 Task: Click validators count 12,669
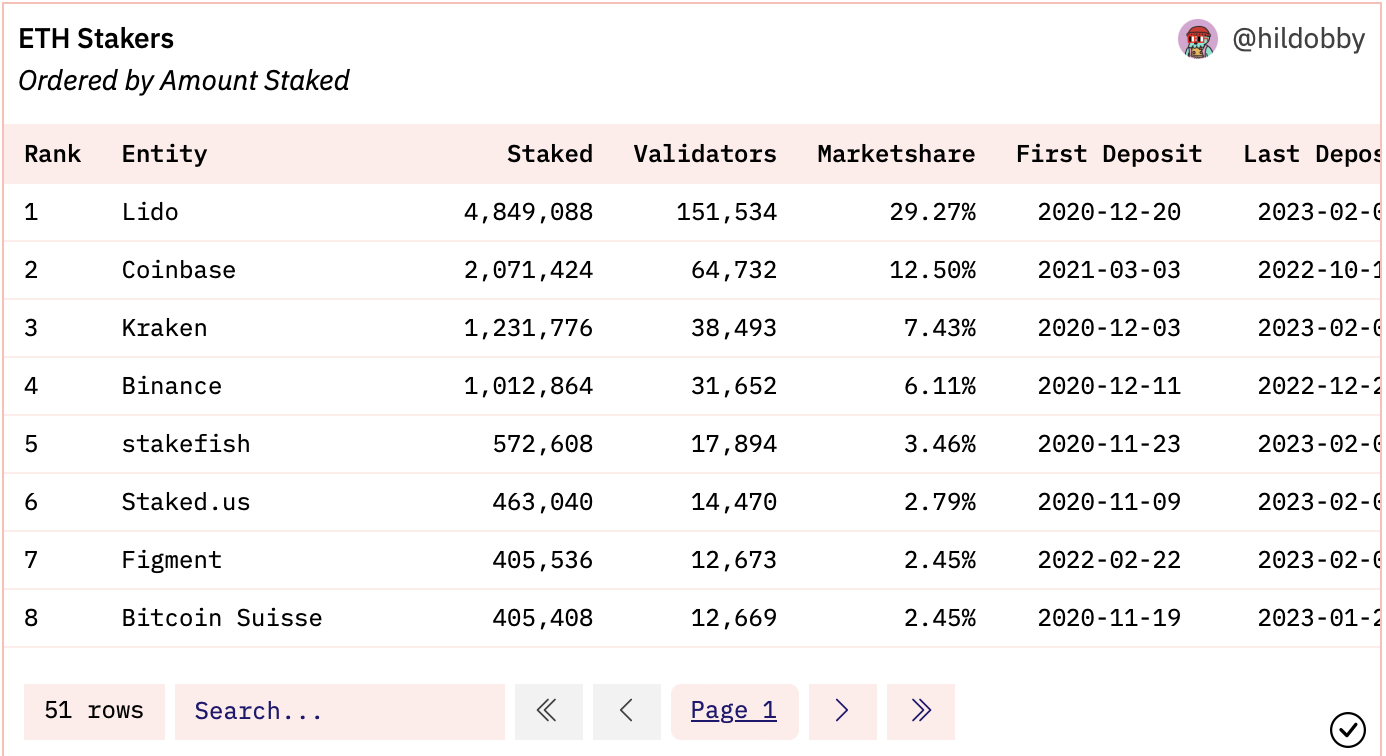pos(734,618)
